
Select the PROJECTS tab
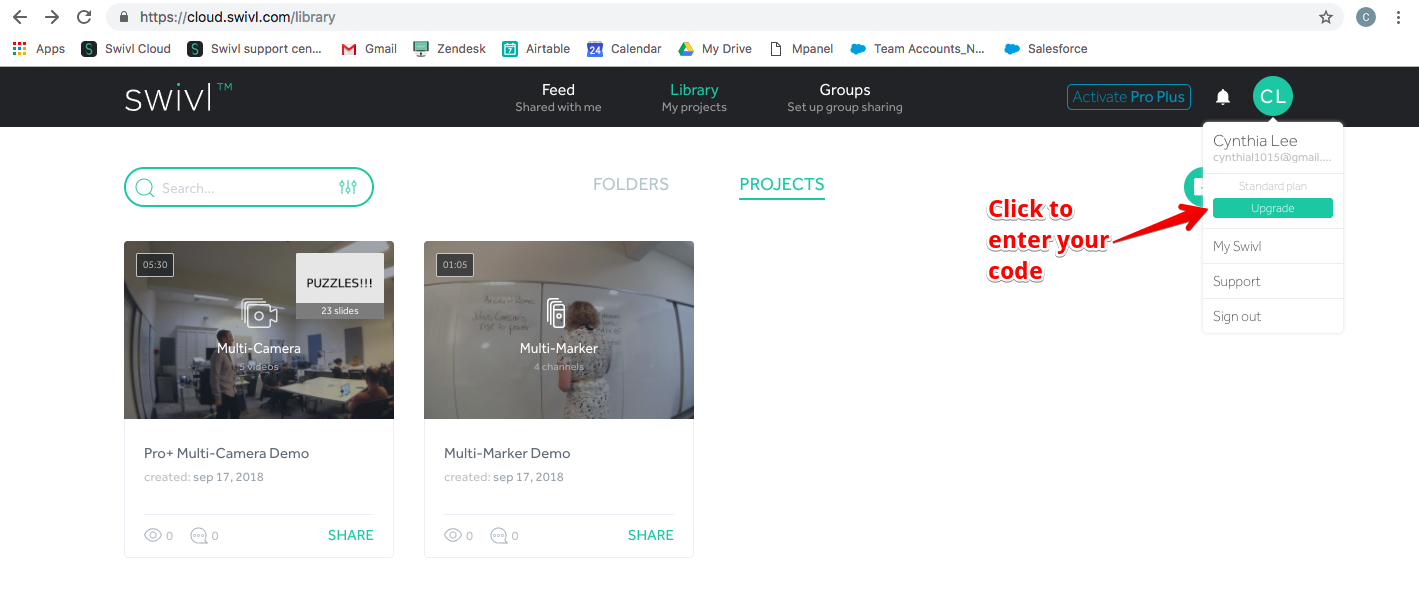(782, 184)
